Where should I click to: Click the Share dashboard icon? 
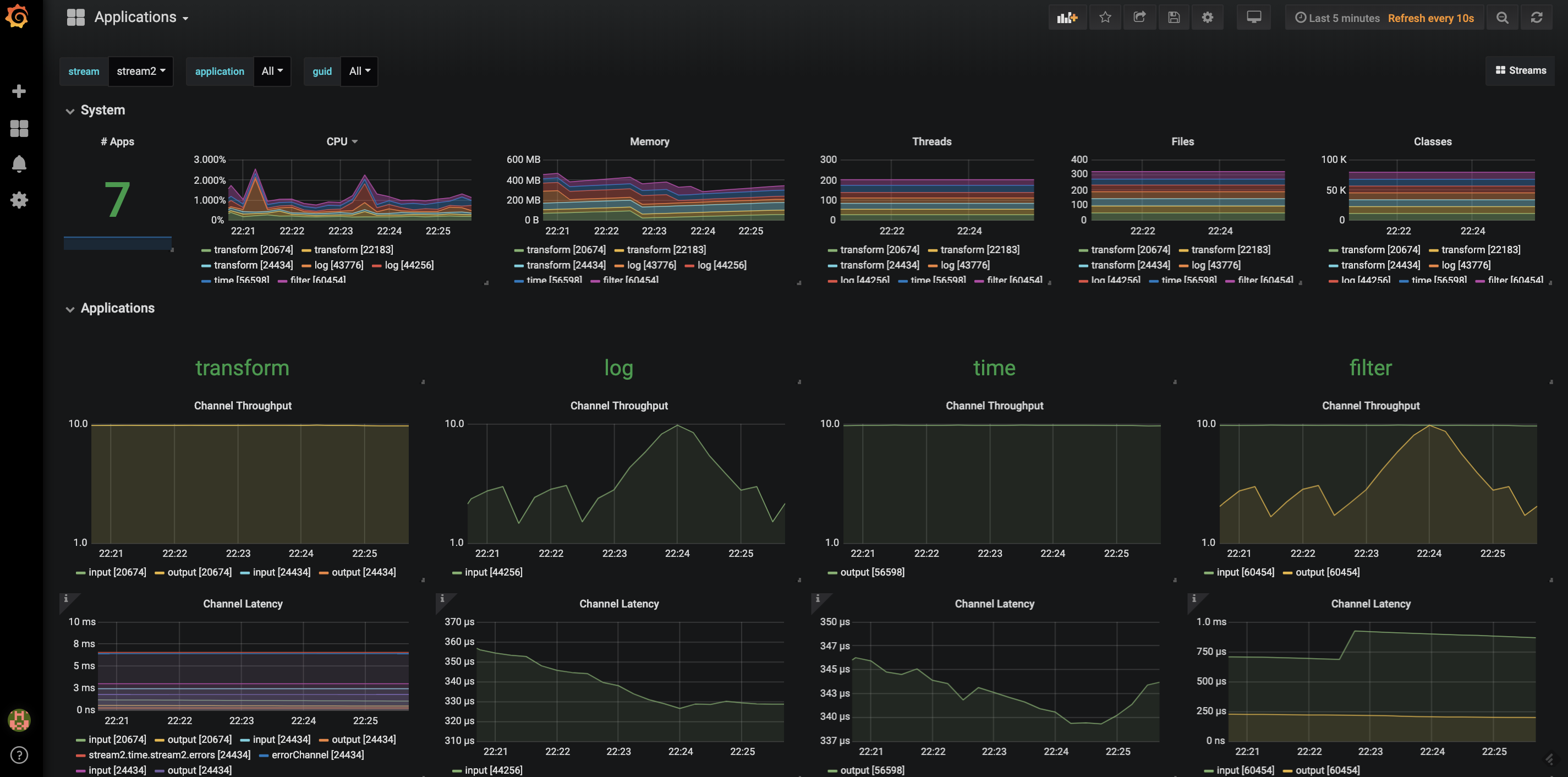[x=1138, y=17]
